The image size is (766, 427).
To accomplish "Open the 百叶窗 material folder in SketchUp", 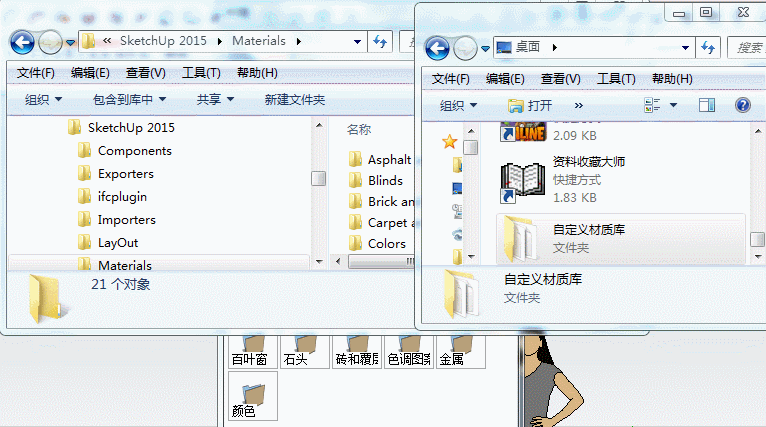I will (253, 352).
